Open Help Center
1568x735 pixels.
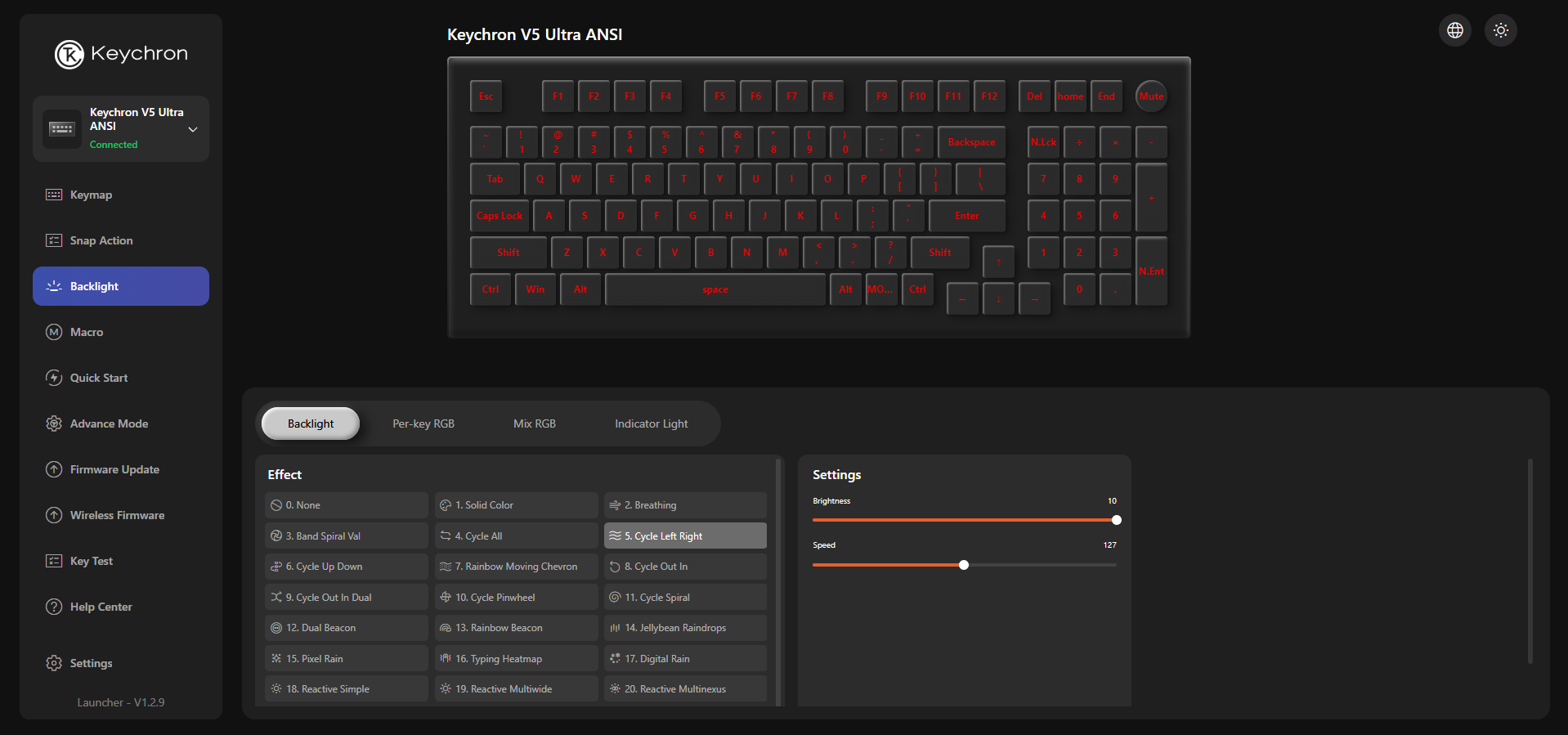[121, 607]
